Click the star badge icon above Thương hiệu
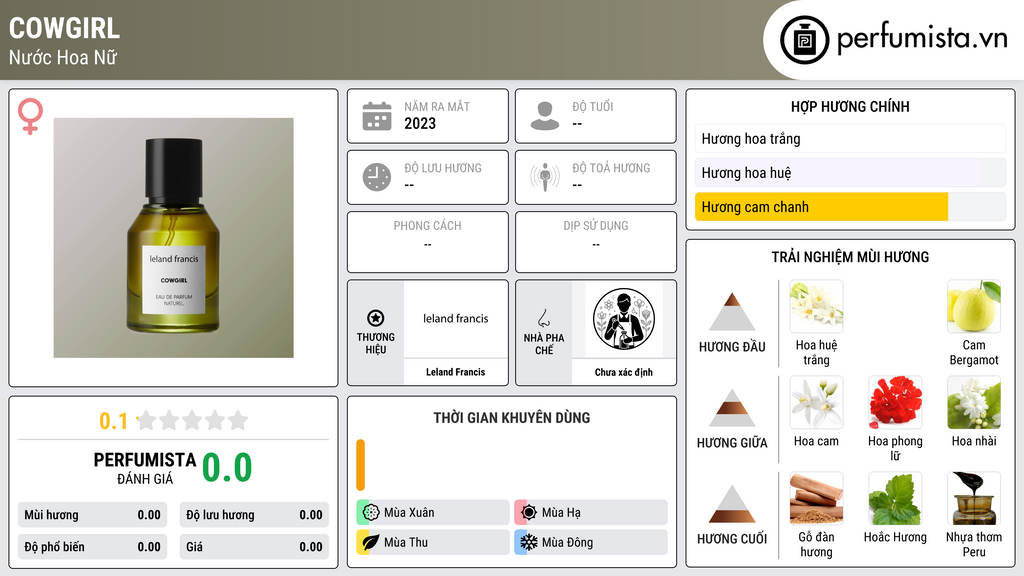Screen dimensions: 1024x576 point(376,318)
